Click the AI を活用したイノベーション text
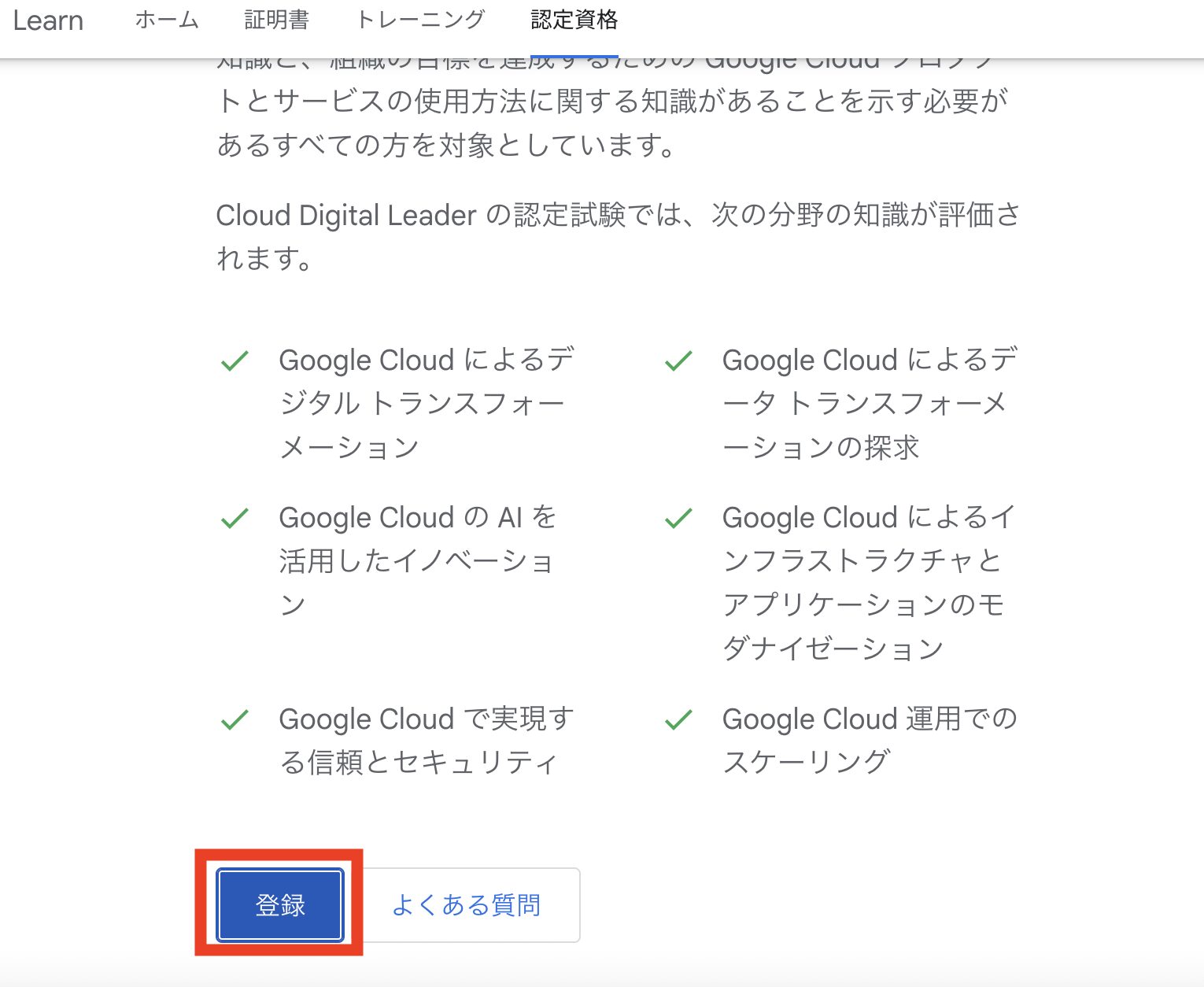1204x987 pixels. [x=417, y=560]
